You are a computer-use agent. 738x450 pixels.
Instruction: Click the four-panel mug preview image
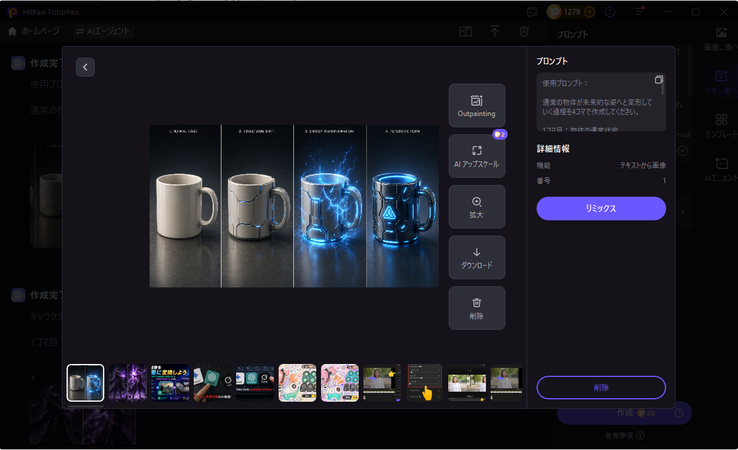coord(294,206)
